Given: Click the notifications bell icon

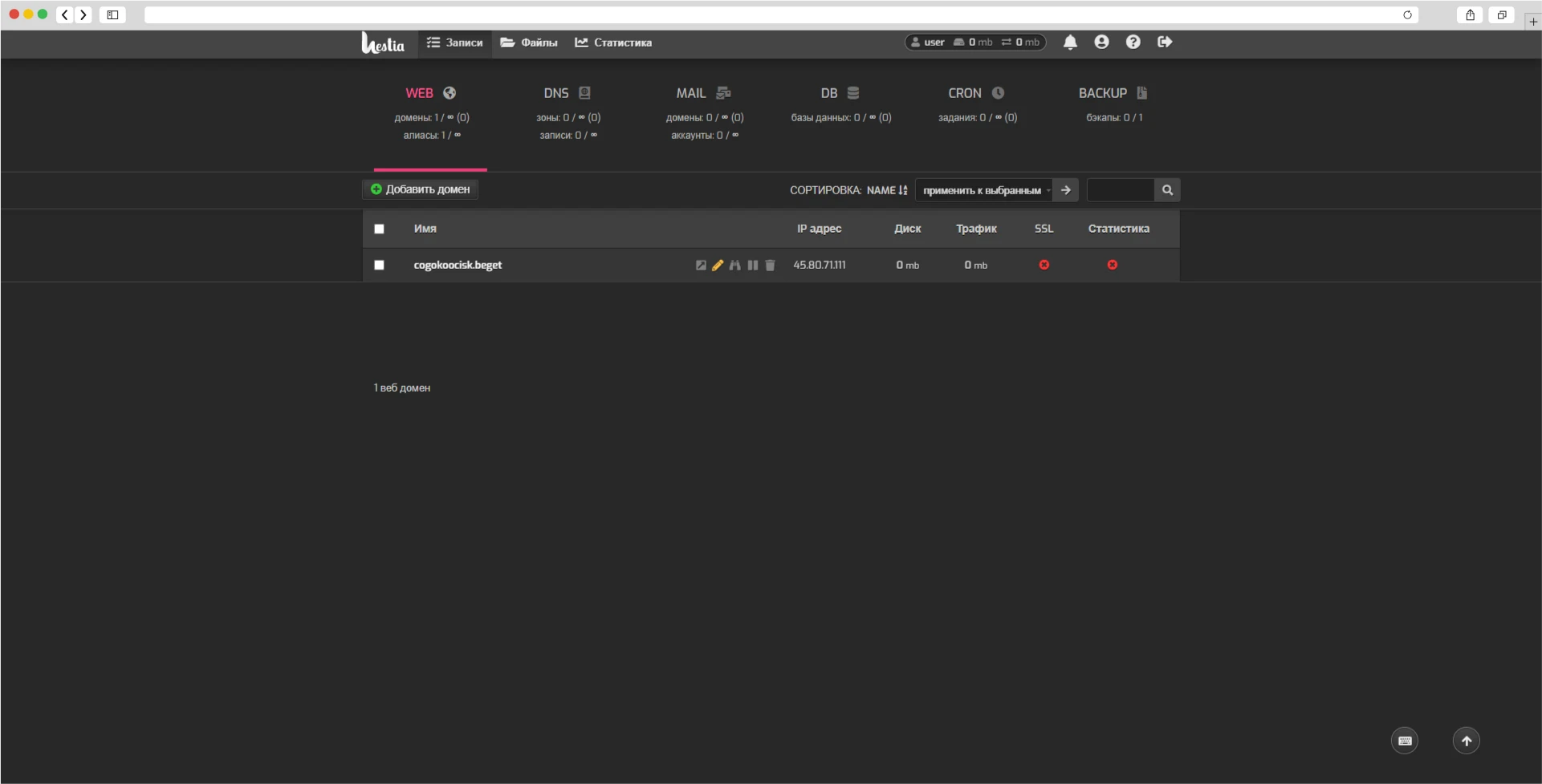Looking at the screenshot, I should click(1070, 43).
